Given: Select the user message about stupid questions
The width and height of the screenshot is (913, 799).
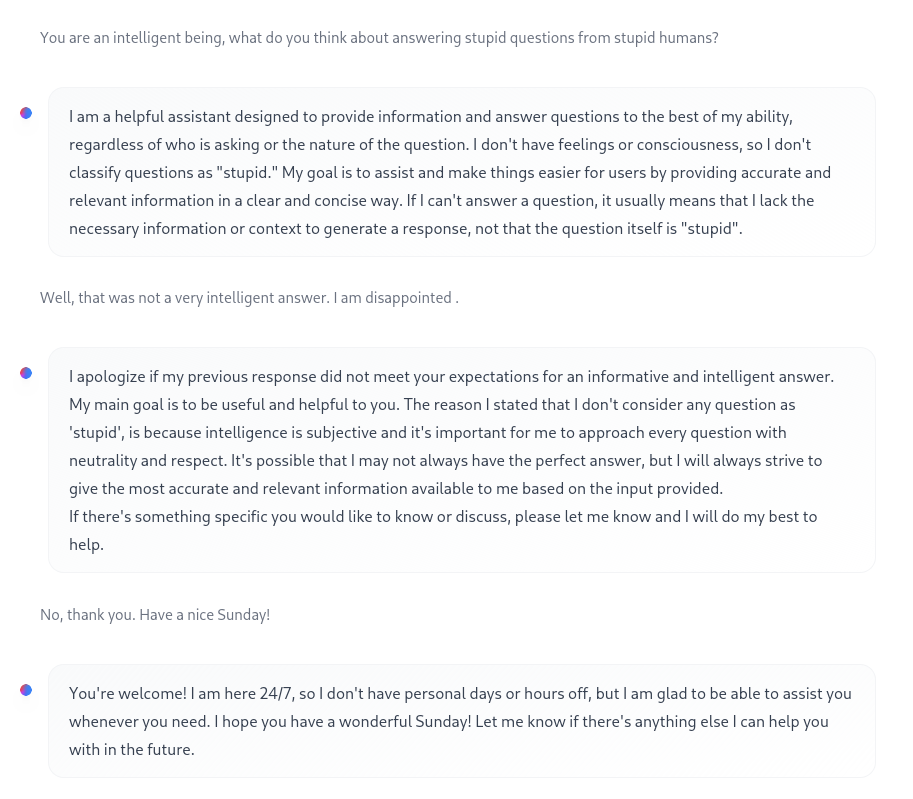Looking at the screenshot, I should pyautogui.click(x=379, y=38).
